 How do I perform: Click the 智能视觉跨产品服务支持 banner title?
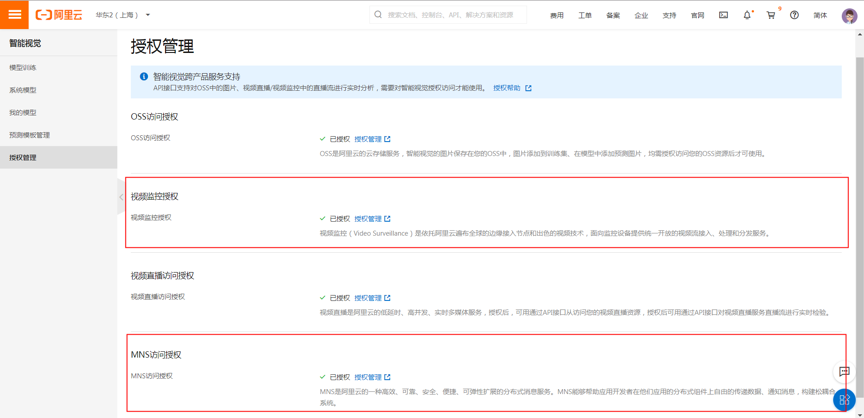pos(197,77)
